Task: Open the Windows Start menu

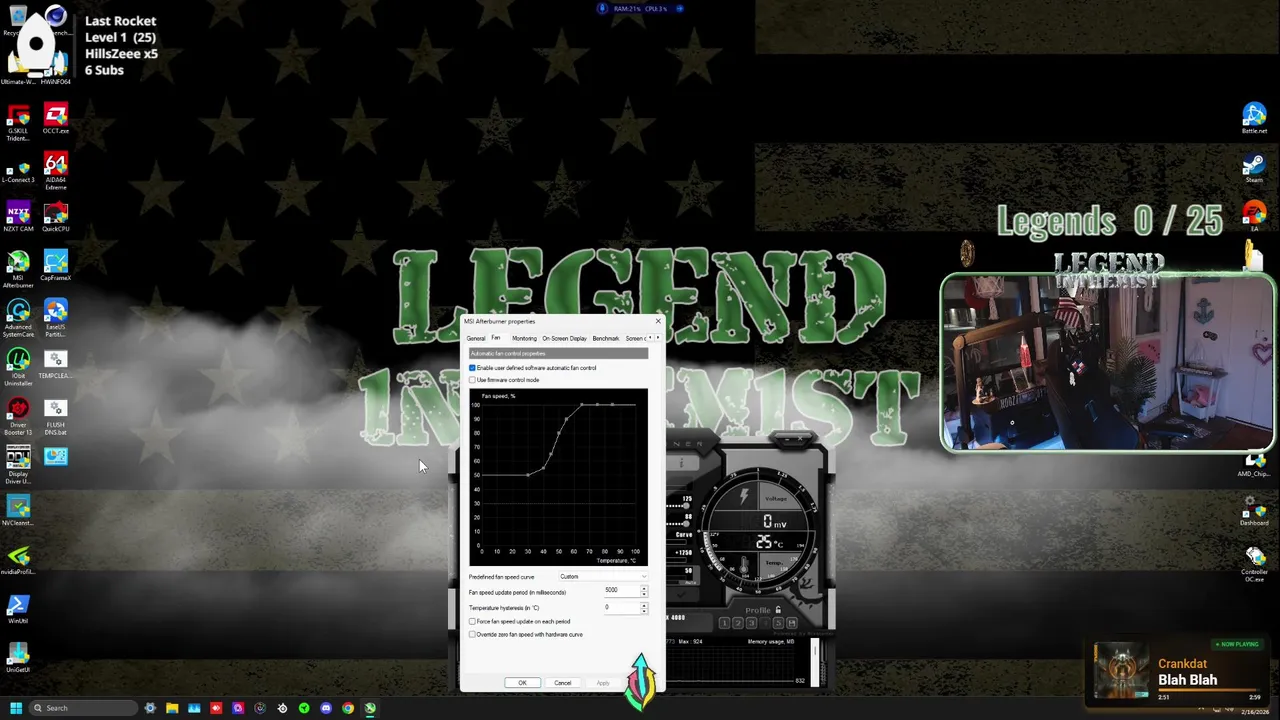Action: pyautogui.click(x=16, y=708)
